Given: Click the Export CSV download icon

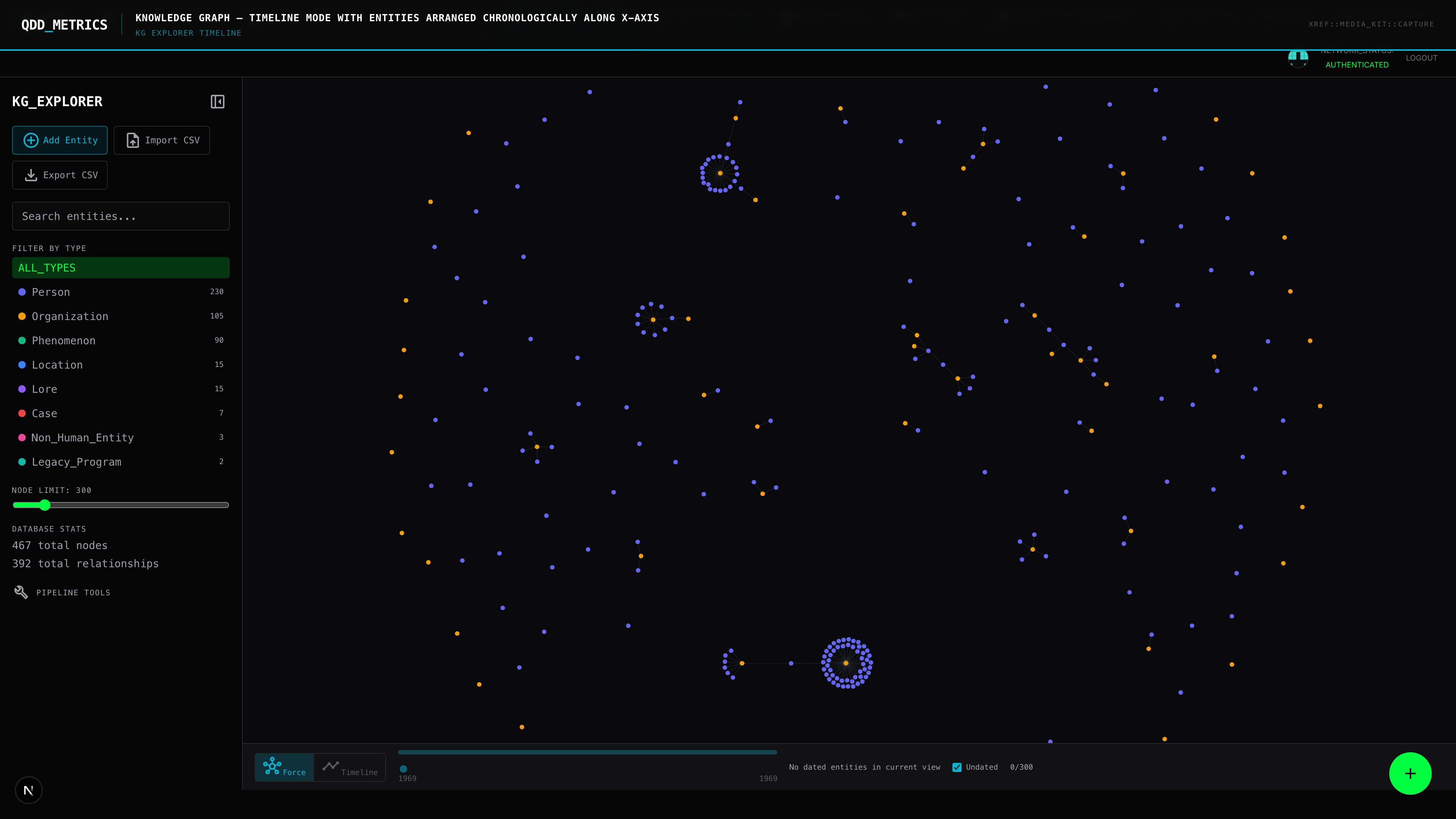Looking at the screenshot, I should tap(31, 175).
